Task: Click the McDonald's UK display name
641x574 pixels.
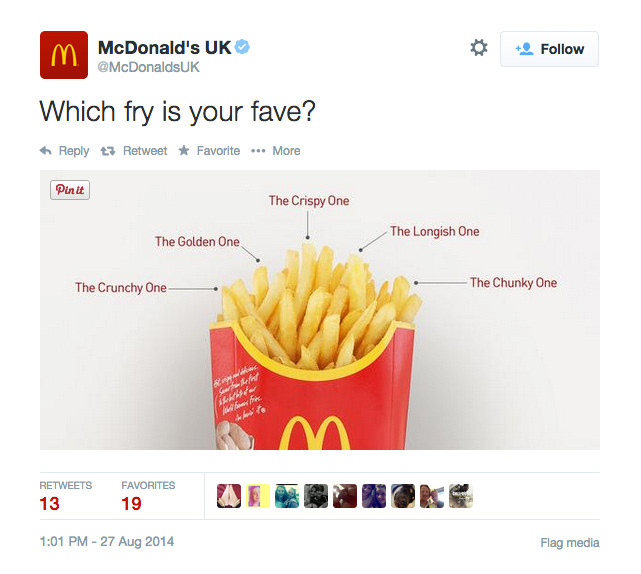Action: pos(165,47)
